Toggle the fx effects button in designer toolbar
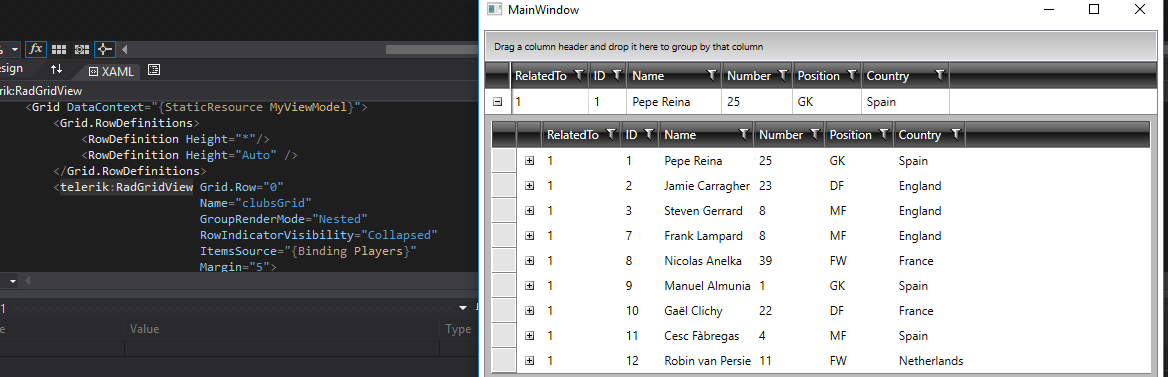 point(36,49)
